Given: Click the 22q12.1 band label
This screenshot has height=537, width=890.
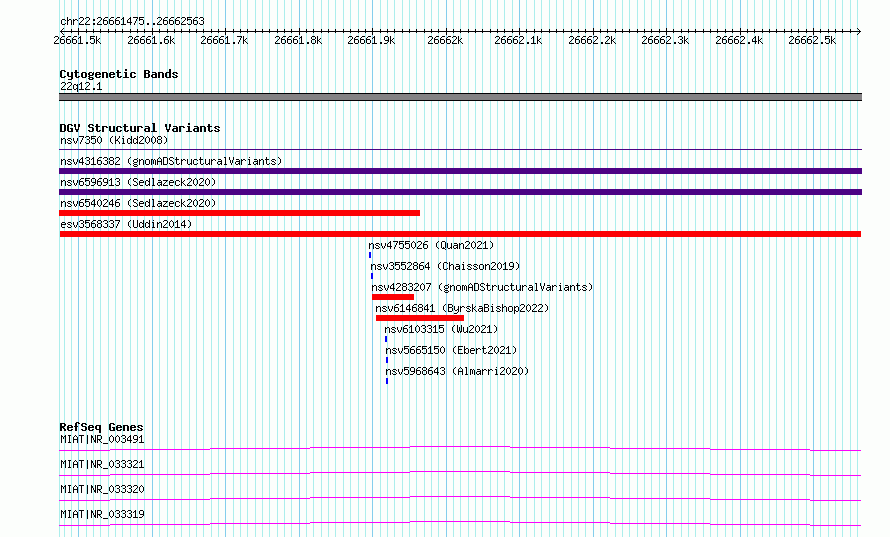Looking at the screenshot, I should pyautogui.click(x=81, y=86).
